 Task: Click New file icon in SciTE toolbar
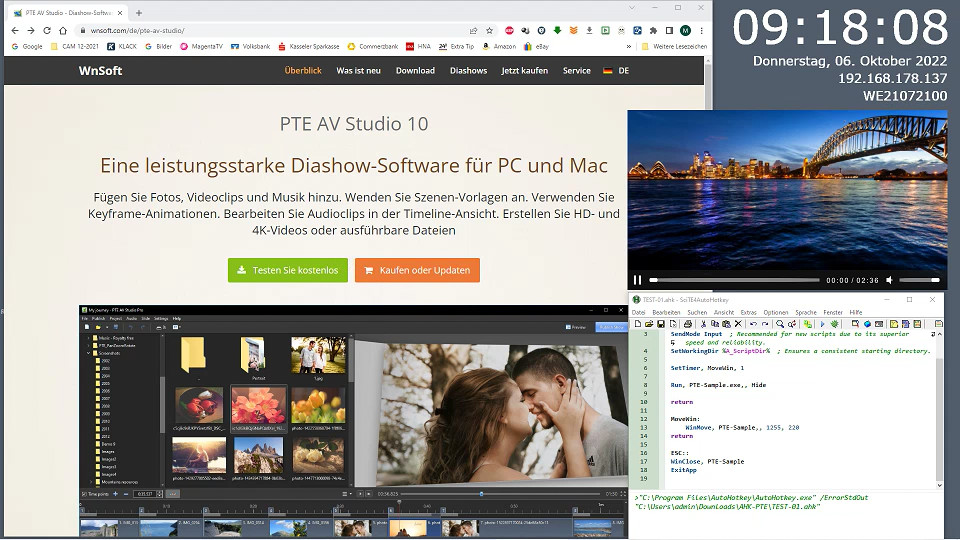[x=637, y=324]
